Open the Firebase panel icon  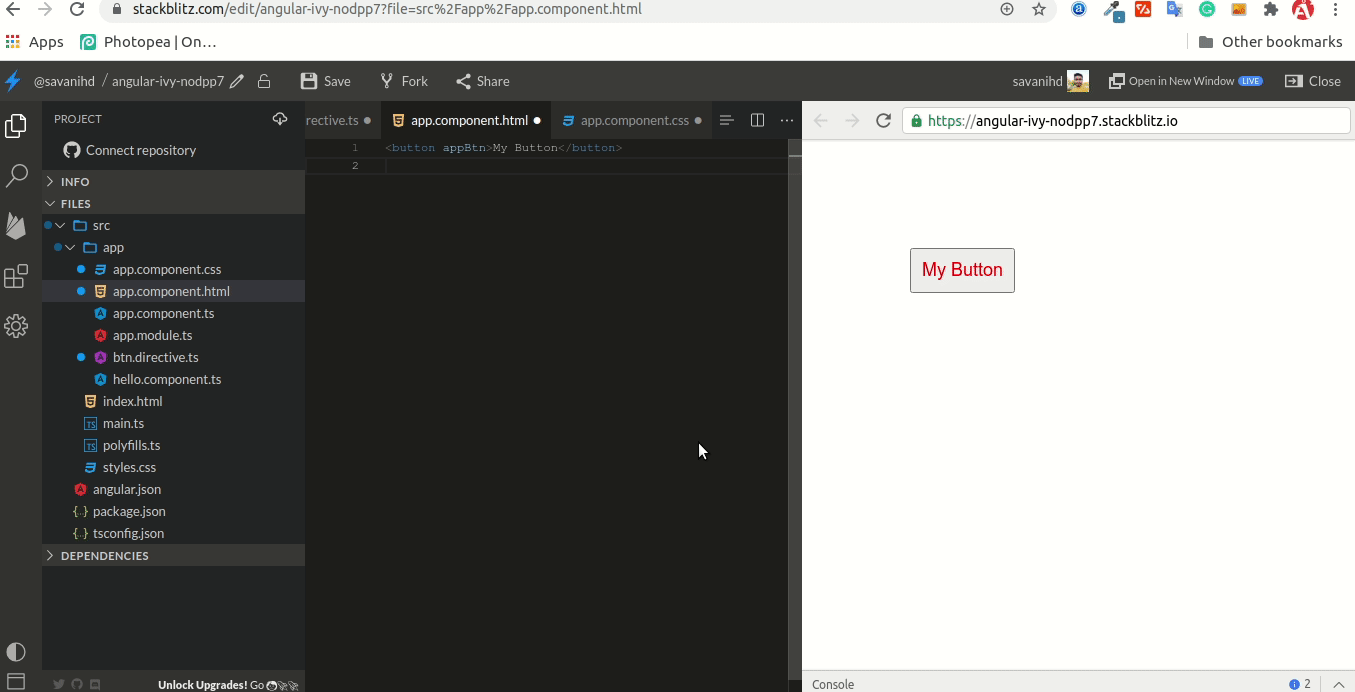[16, 226]
